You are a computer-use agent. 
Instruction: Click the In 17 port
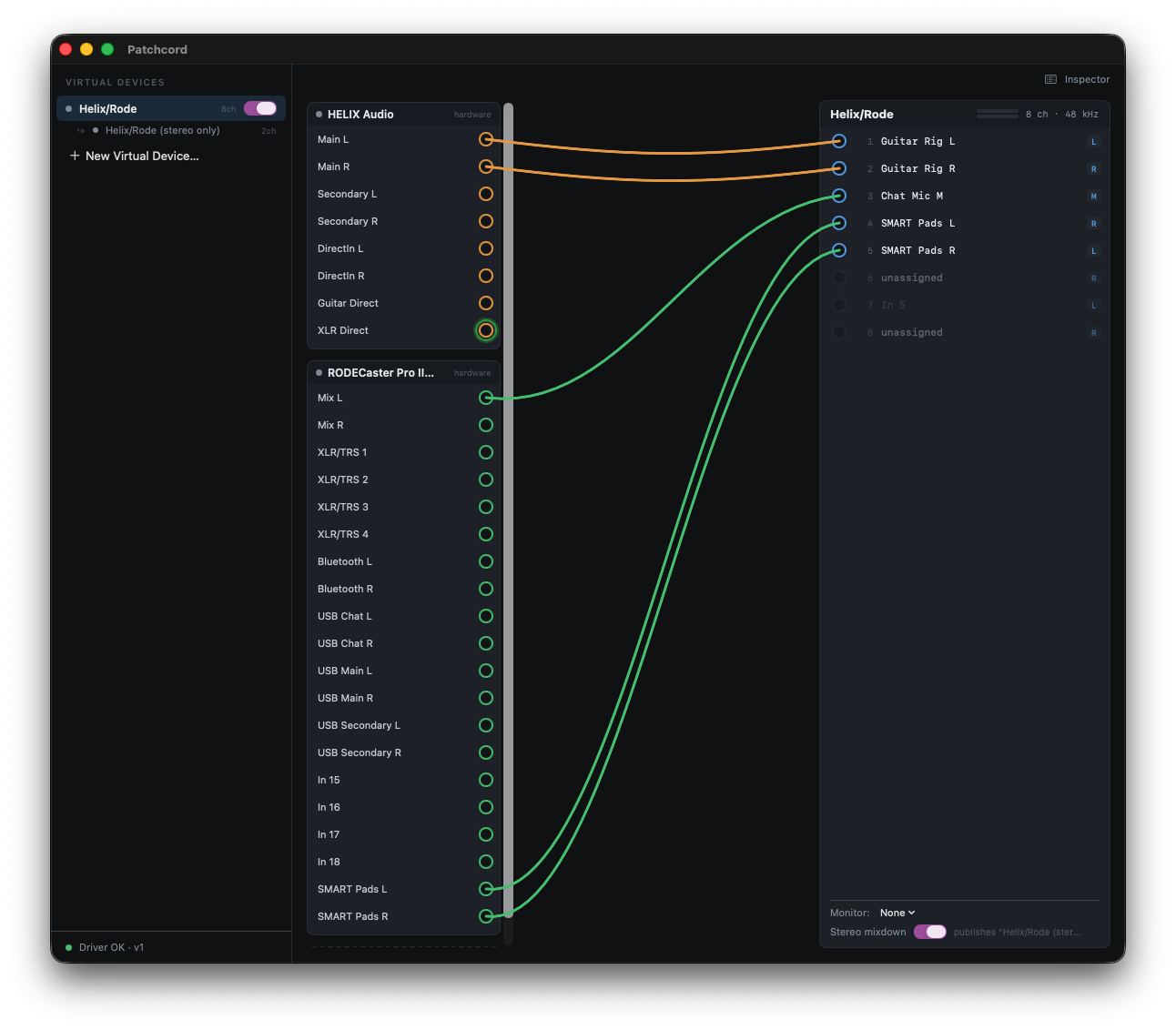[486, 834]
